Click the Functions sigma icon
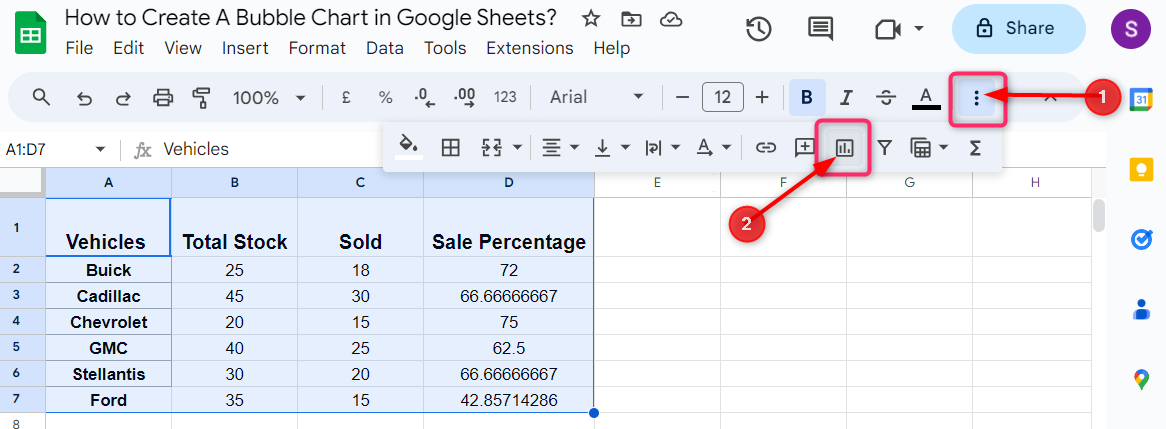 pos(975,148)
